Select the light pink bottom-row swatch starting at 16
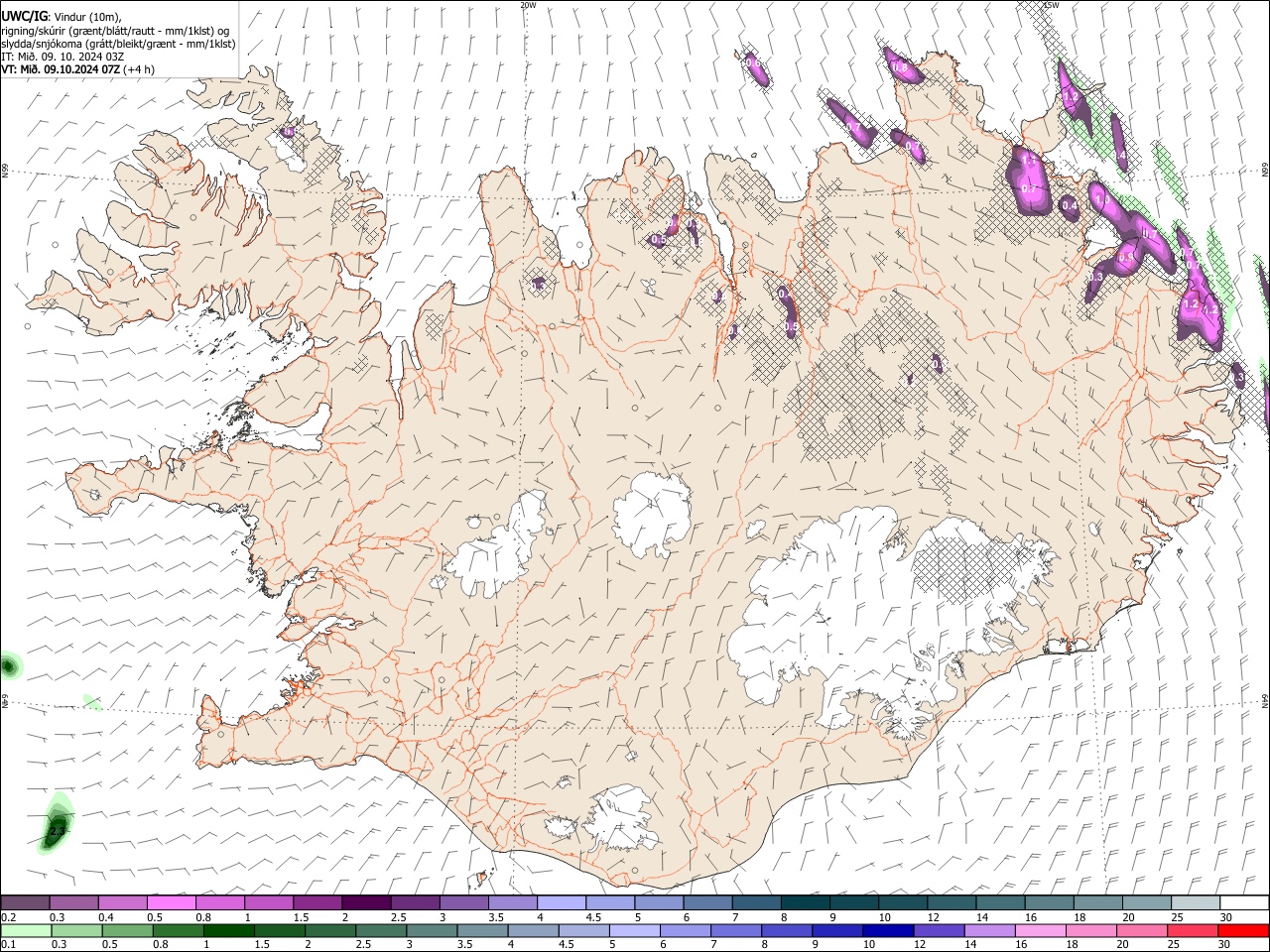1270x952 pixels. [x=1041, y=931]
